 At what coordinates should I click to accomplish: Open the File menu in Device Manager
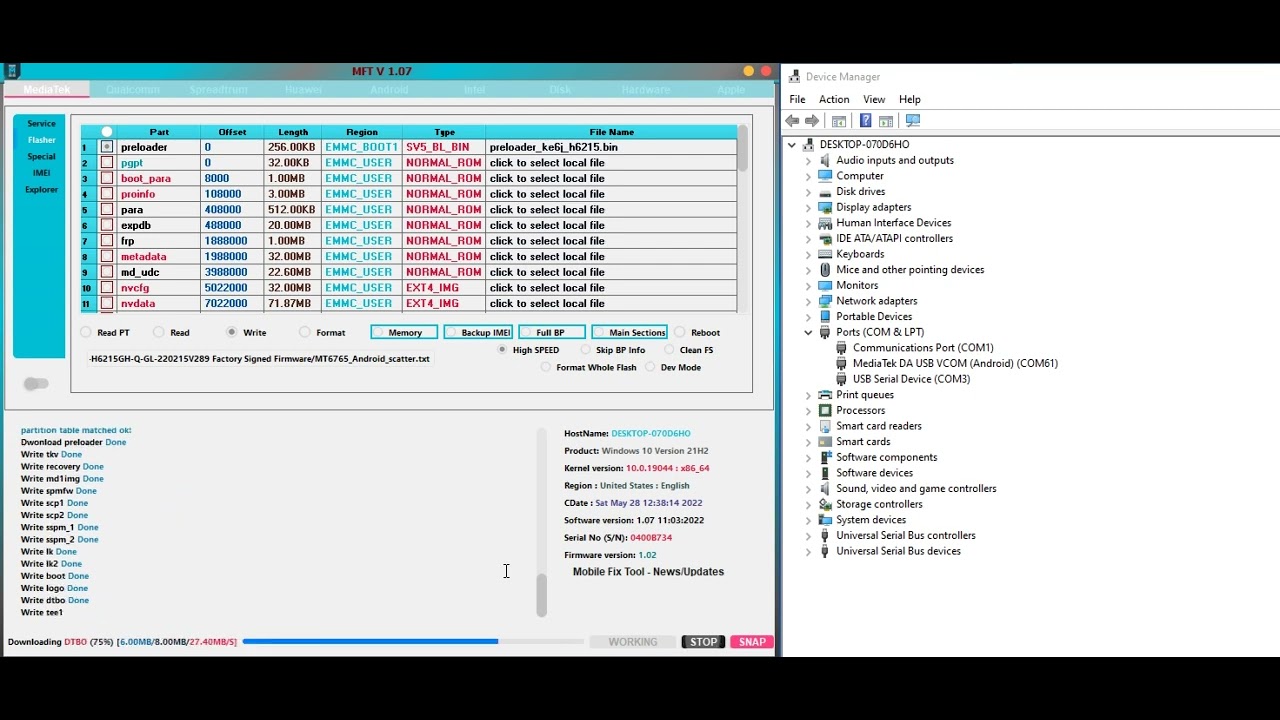(x=797, y=100)
